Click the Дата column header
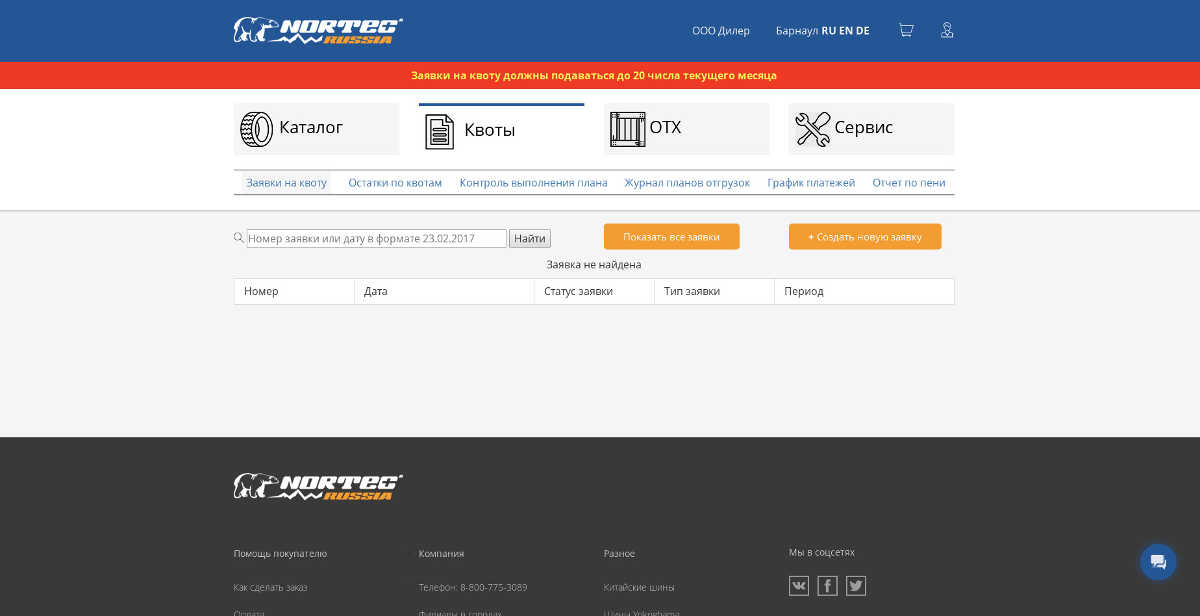1200x616 pixels. click(444, 291)
